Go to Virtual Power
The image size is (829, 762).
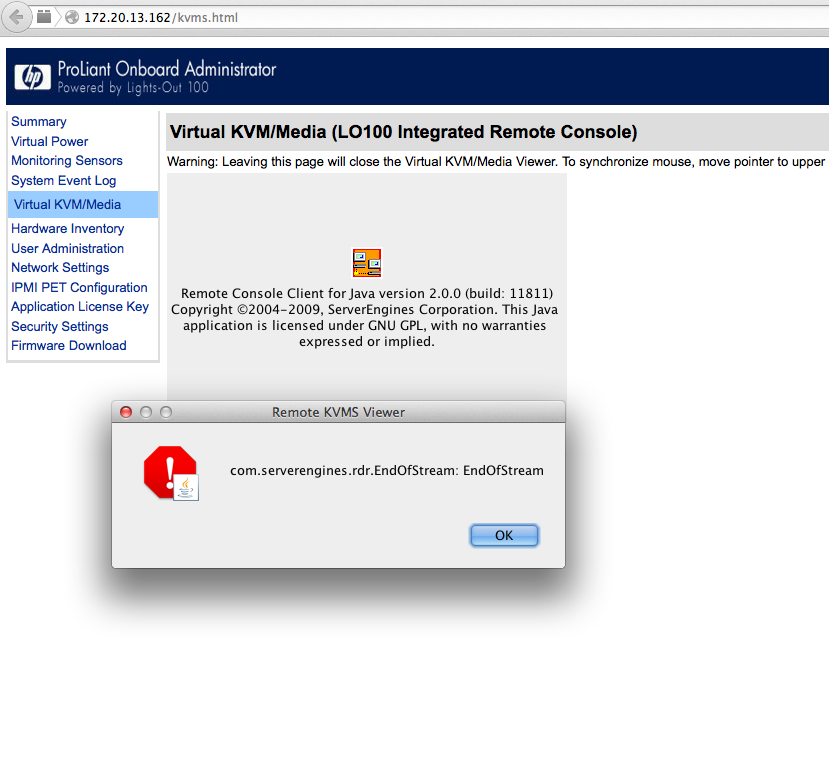tap(50, 142)
